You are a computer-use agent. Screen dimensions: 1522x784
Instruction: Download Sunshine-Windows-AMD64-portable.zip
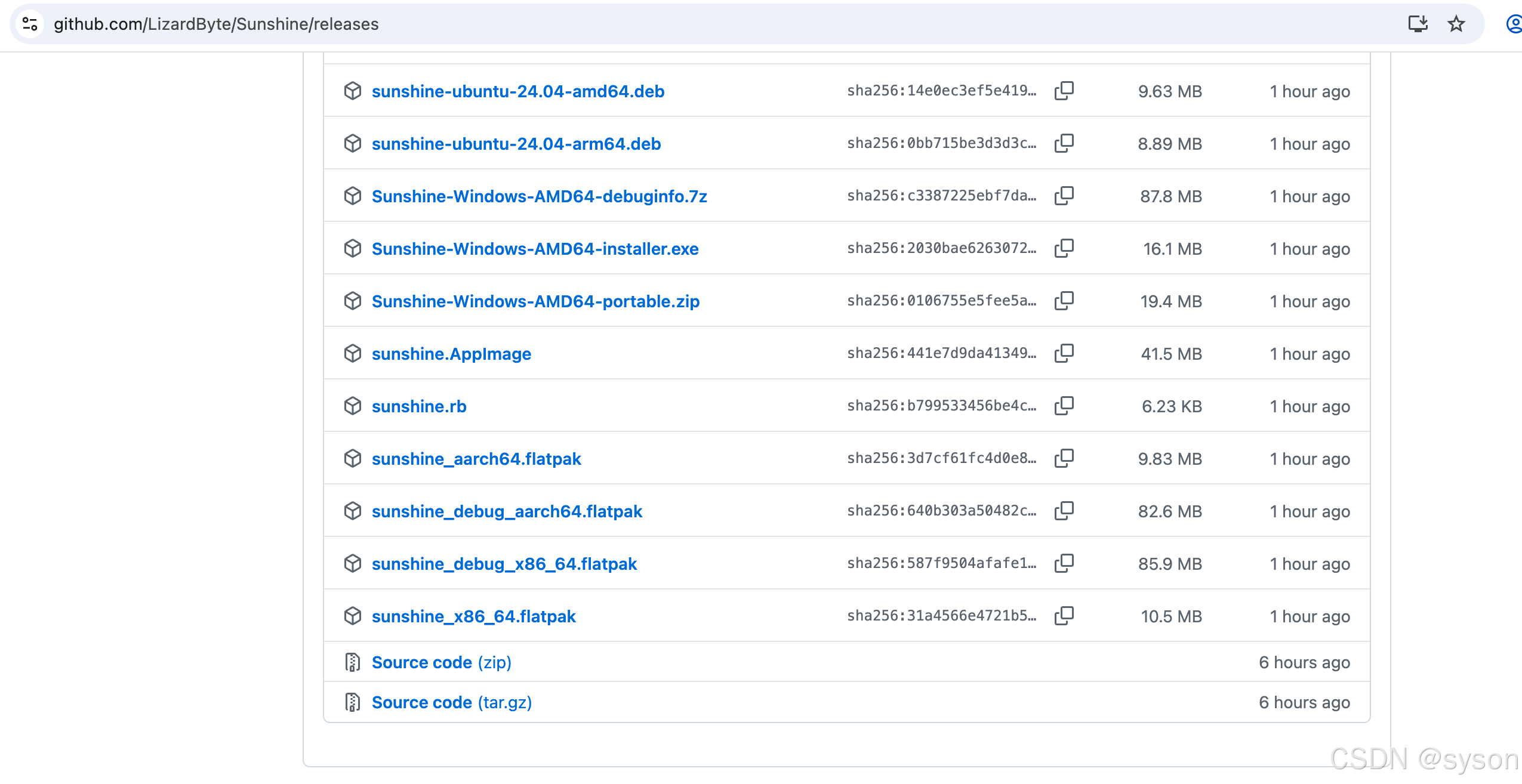tap(535, 301)
